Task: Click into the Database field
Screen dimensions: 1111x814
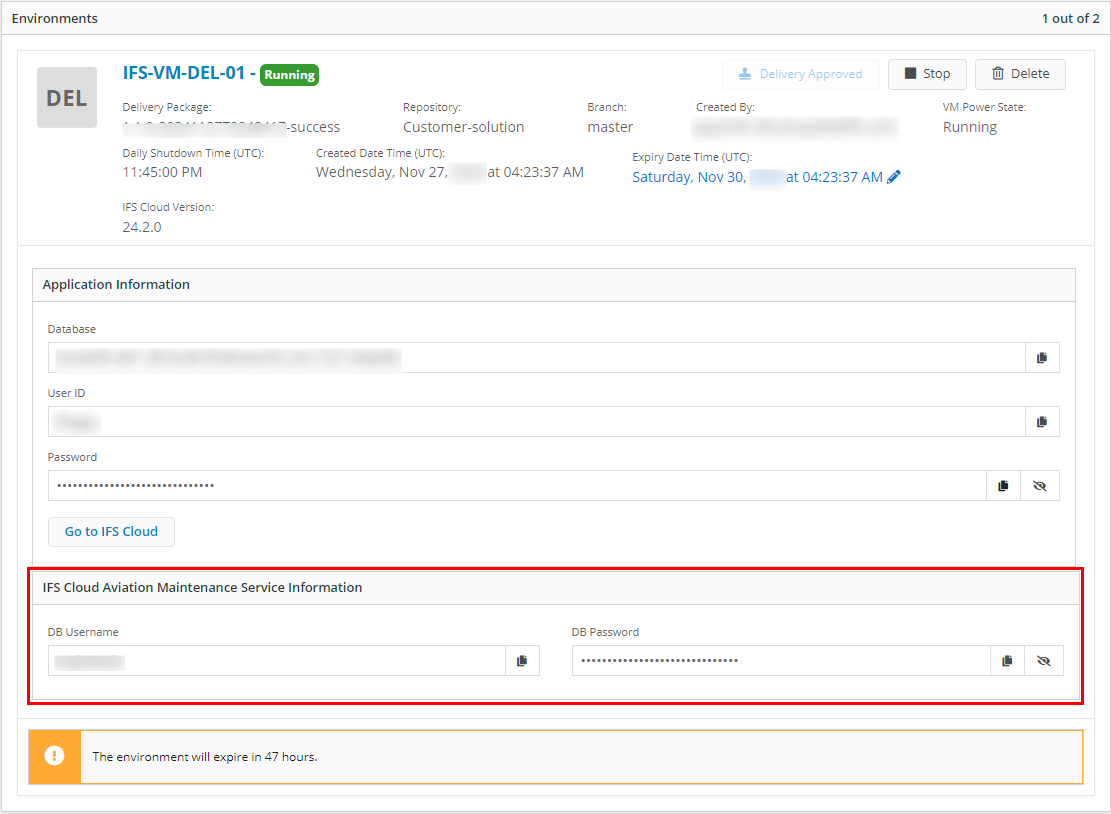Action: tap(536, 358)
